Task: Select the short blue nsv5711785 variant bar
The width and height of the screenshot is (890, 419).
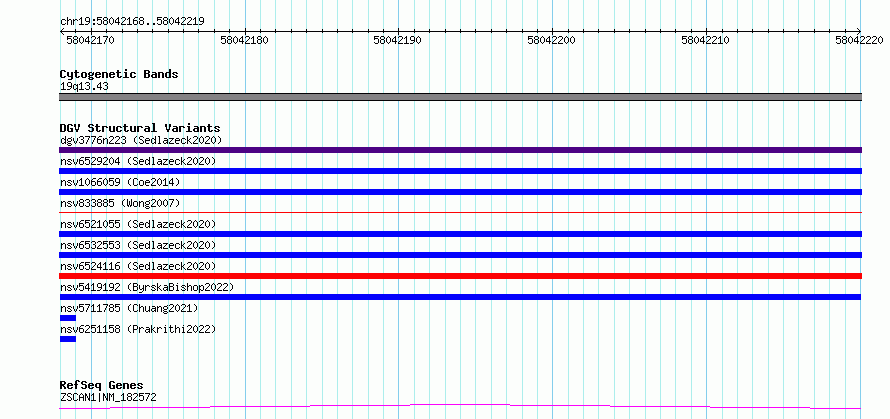Action: click(x=68, y=318)
